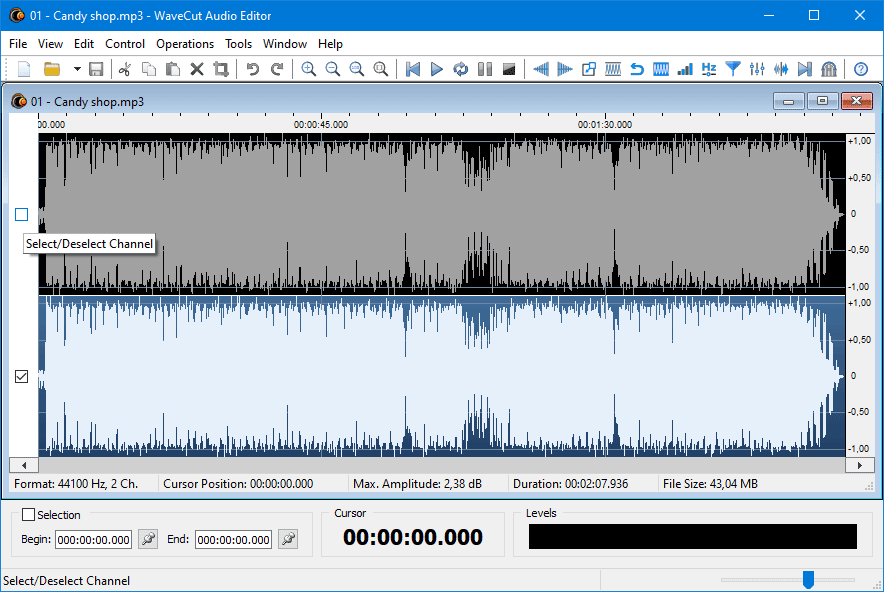Click the Begin time input field
This screenshot has height=592, width=884.
pos(94,540)
